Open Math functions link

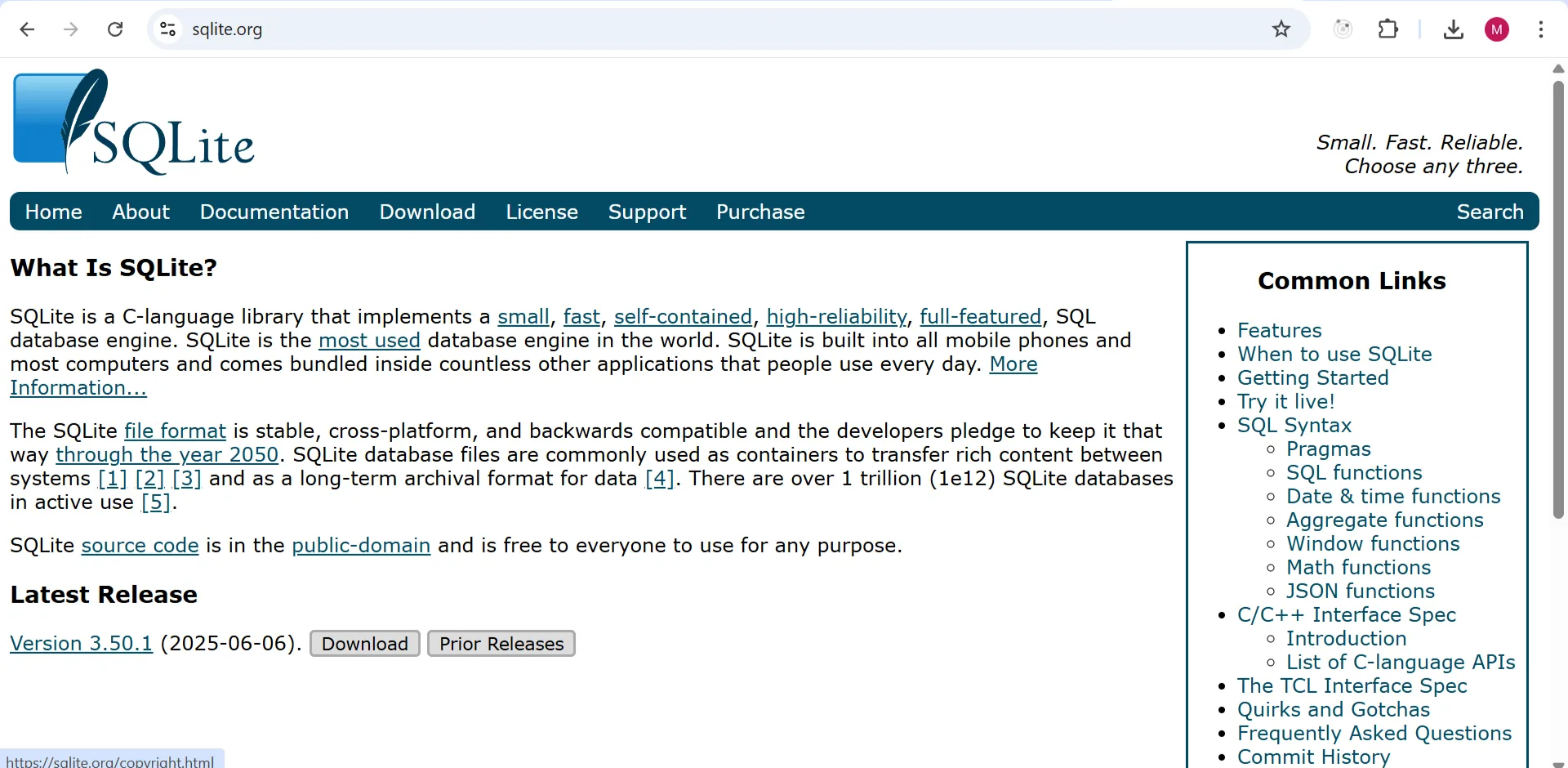tap(1358, 567)
